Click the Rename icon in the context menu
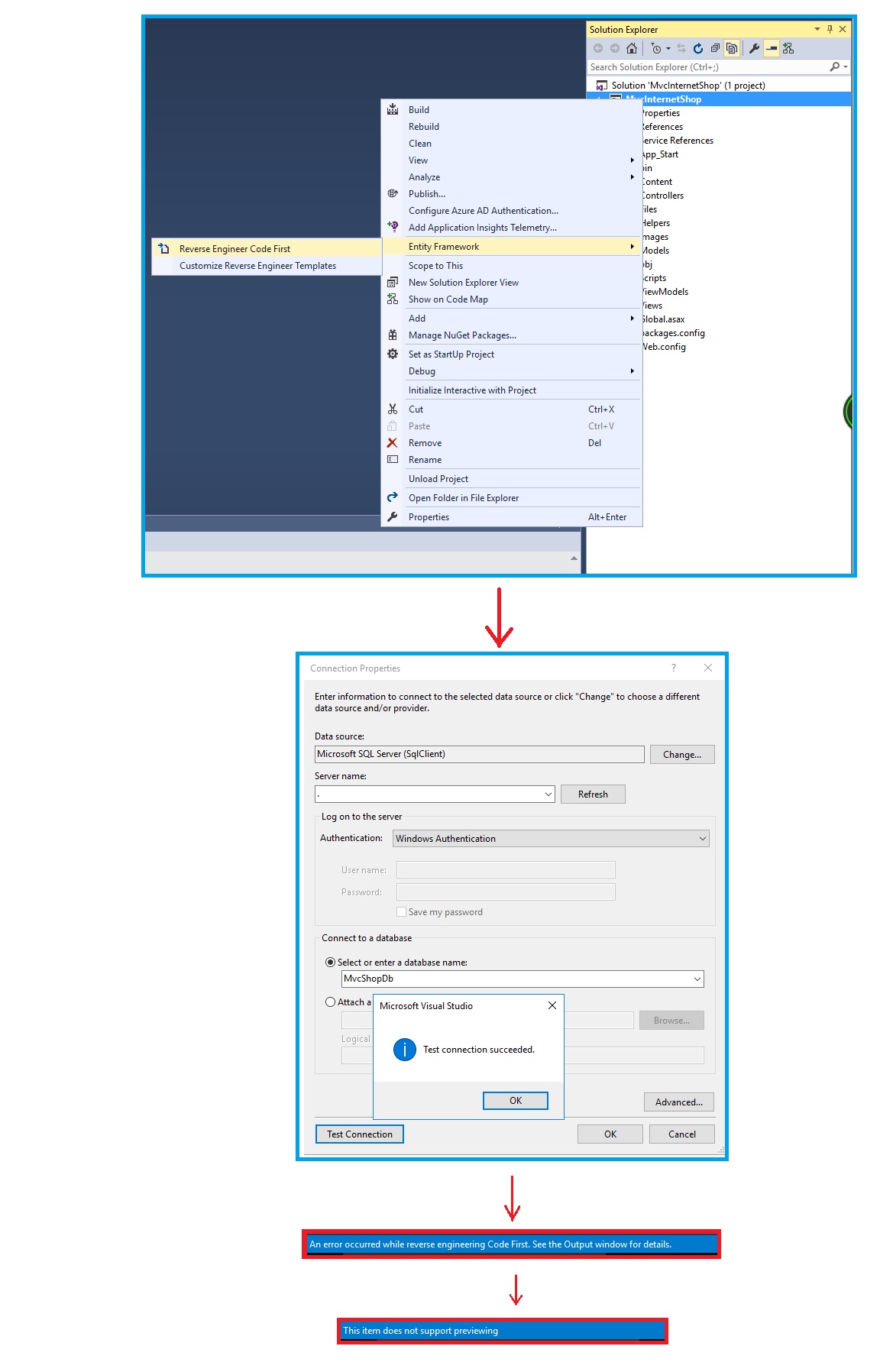 point(393,459)
